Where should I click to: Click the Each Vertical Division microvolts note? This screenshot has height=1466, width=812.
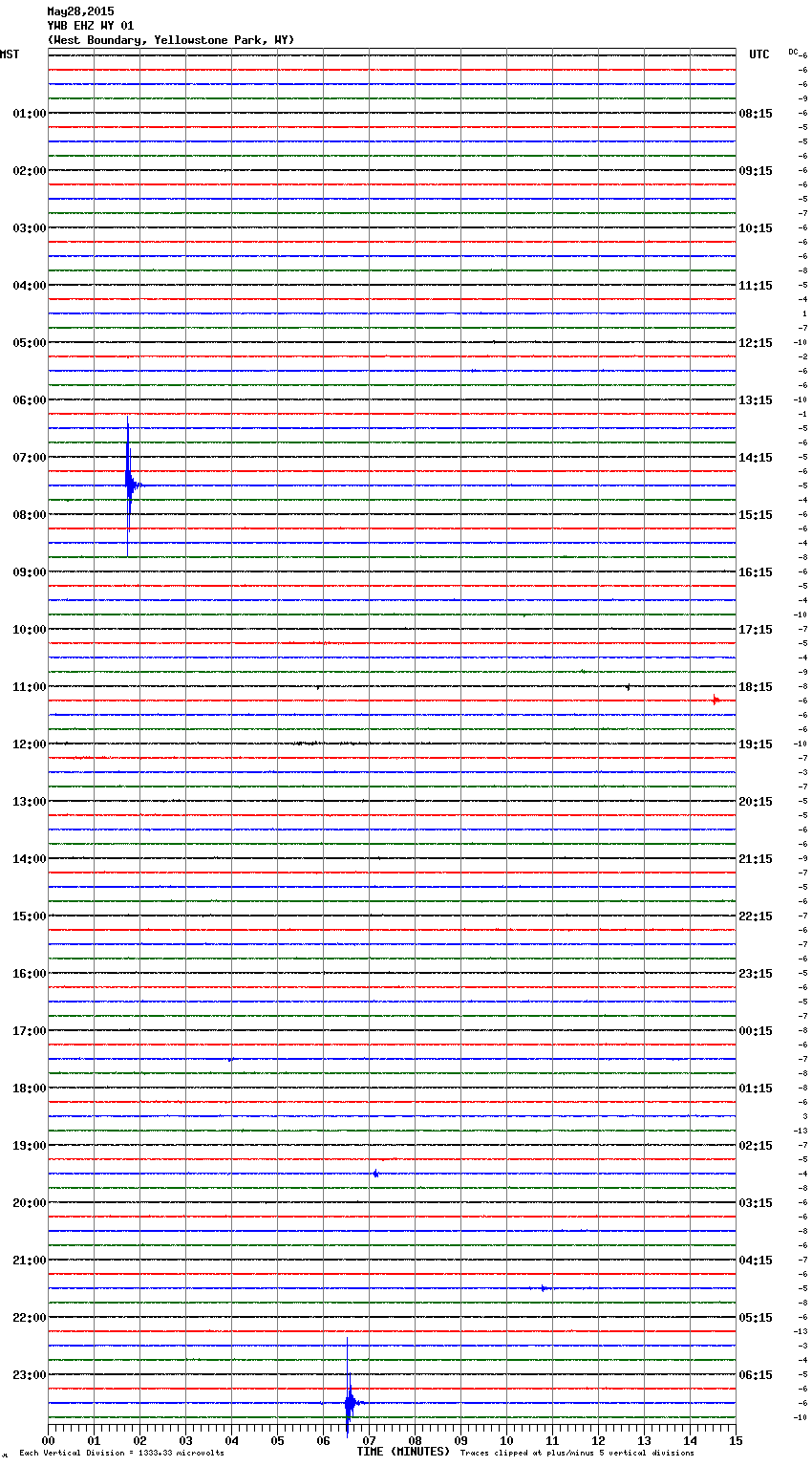point(121,1454)
